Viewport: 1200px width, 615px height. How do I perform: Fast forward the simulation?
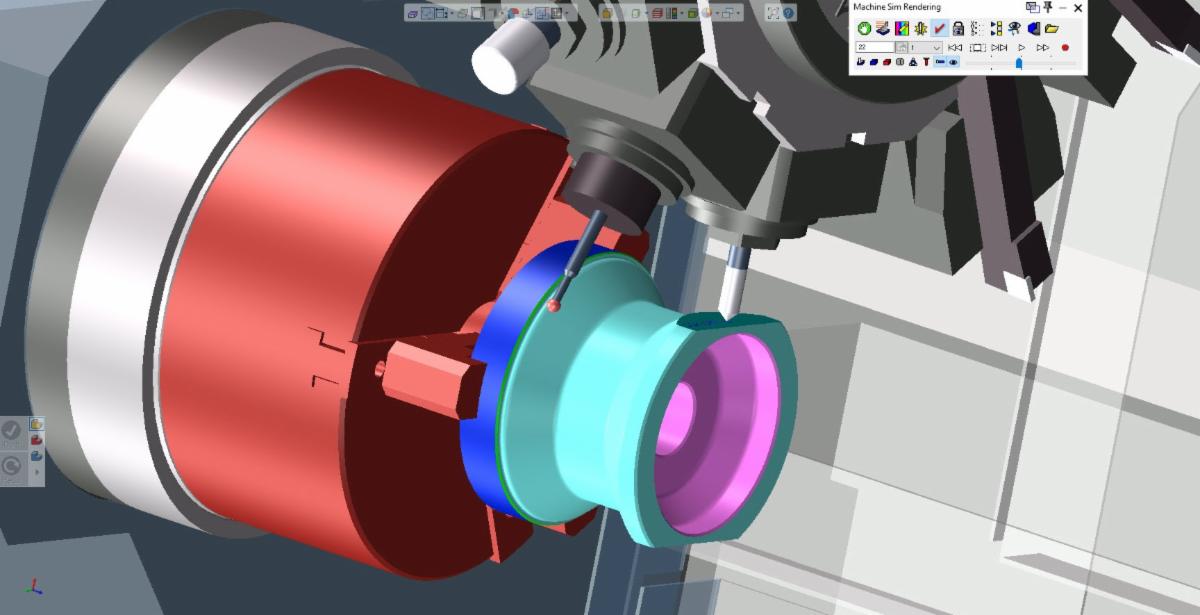(1043, 47)
